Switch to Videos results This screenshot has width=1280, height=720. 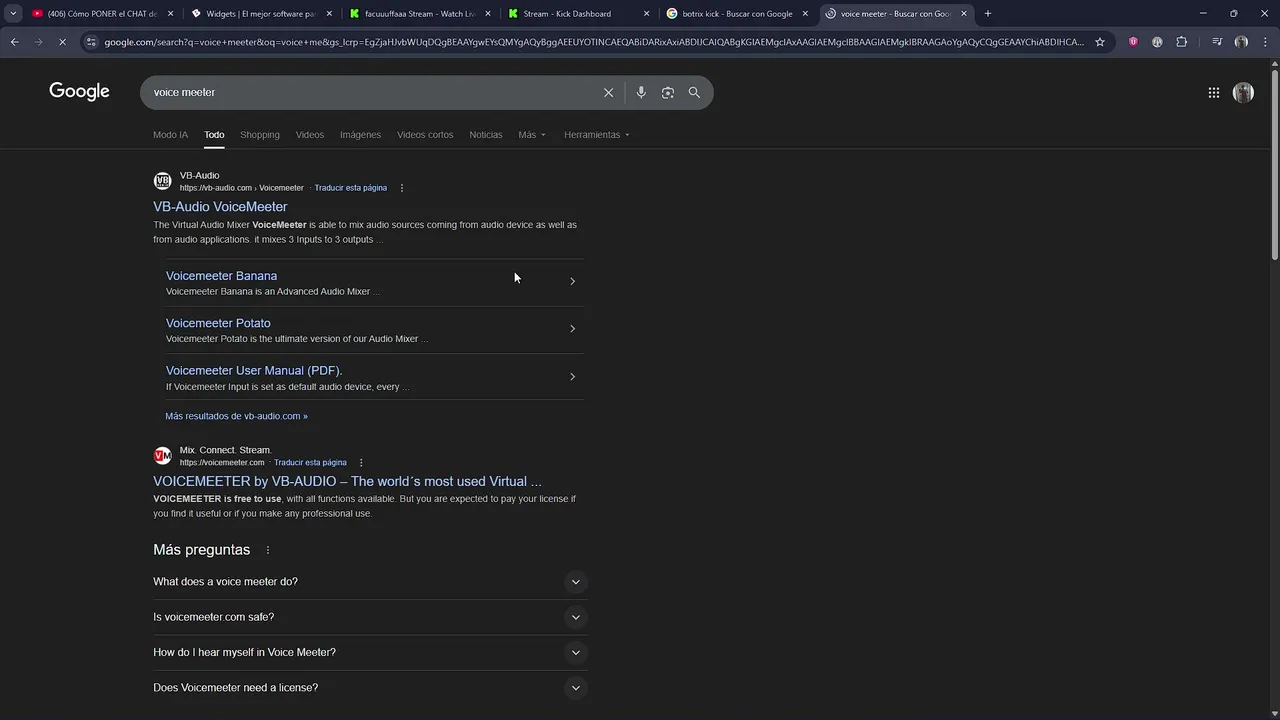coord(310,134)
